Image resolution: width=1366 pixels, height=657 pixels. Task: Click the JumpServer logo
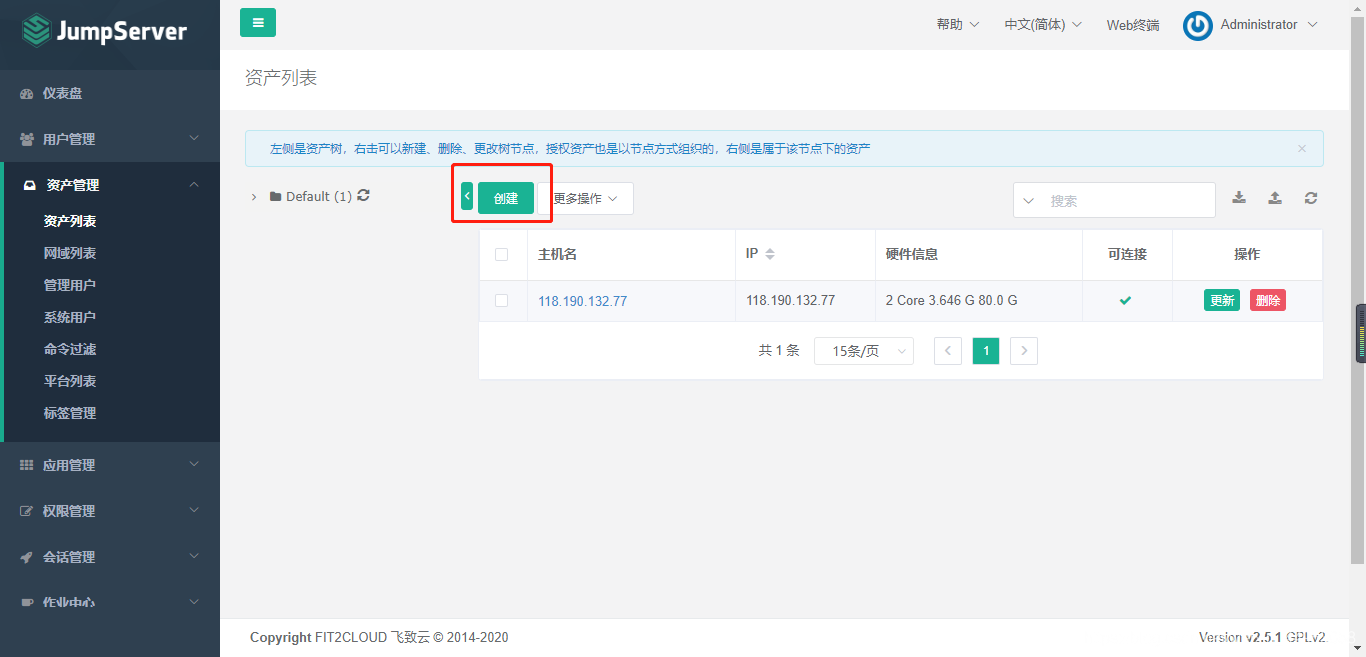(104, 31)
